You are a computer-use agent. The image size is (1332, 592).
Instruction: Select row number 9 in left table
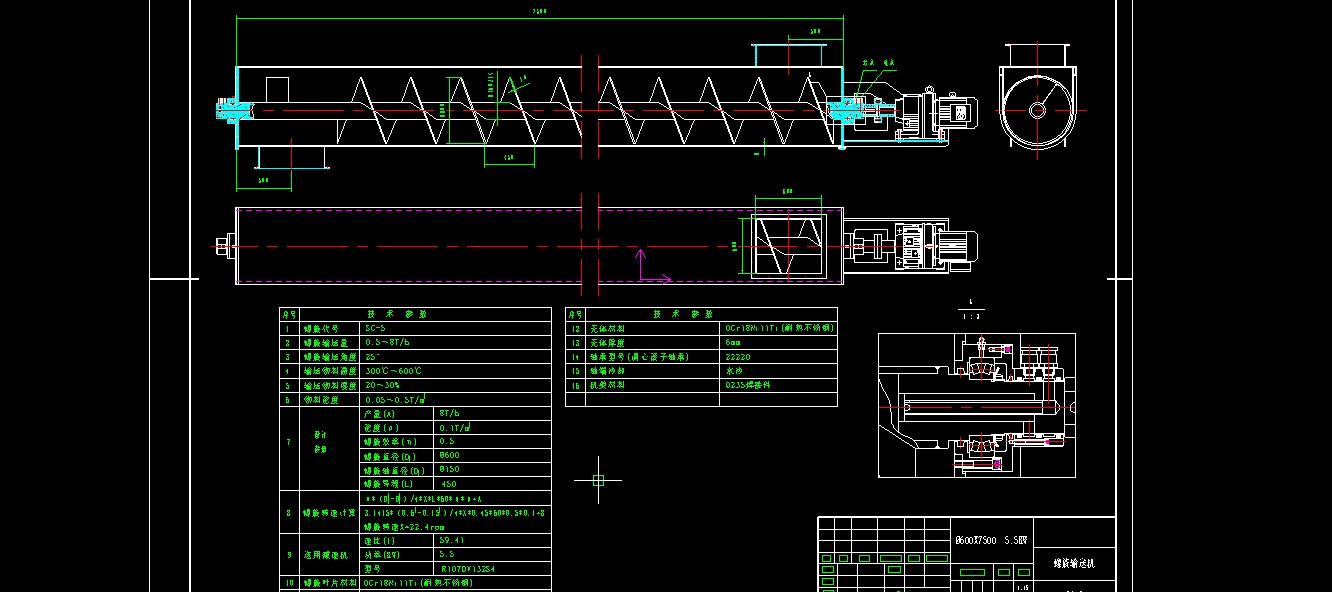[x=288, y=554]
